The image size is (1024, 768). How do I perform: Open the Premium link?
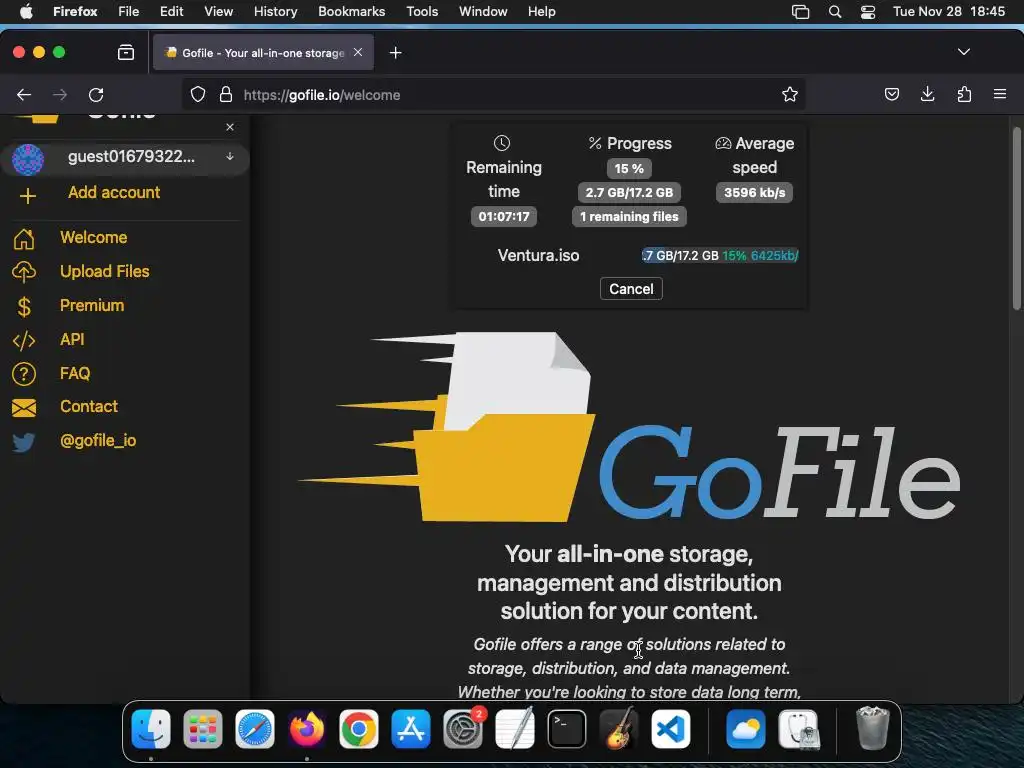pyautogui.click(x=92, y=306)
